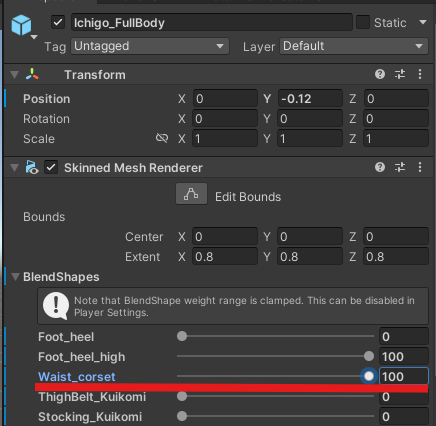Toggle the Ichigo_FullBody active checkbox

[58, 22]
